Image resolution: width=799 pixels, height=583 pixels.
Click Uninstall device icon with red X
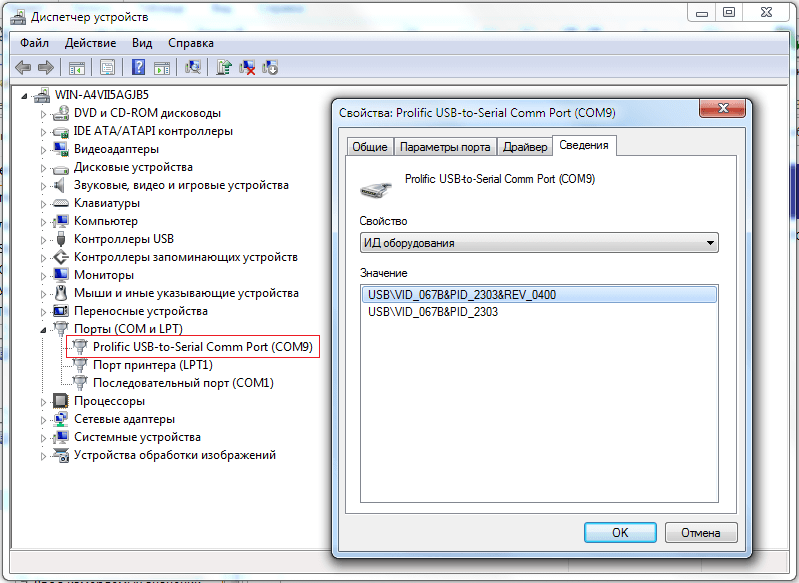[x=247, y=67]
